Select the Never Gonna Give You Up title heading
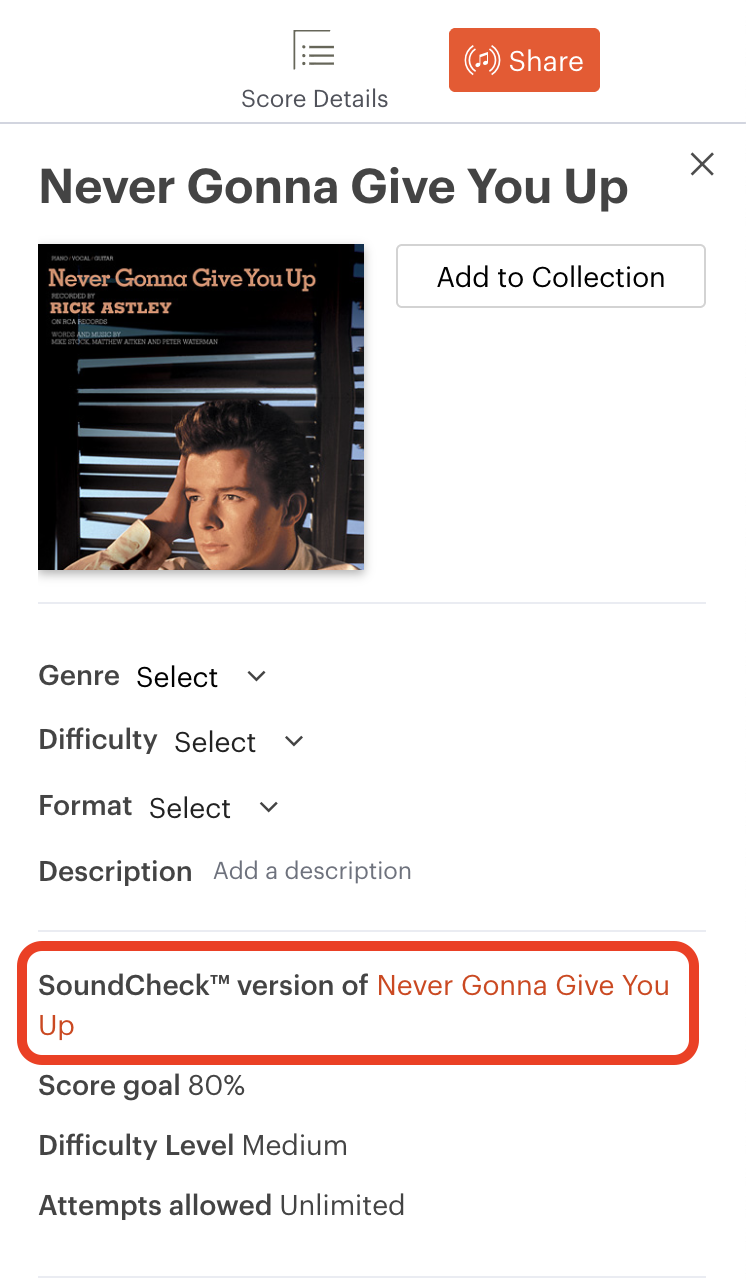The height and width of the screenshot is (1280, 746). (x=333, y=187)
